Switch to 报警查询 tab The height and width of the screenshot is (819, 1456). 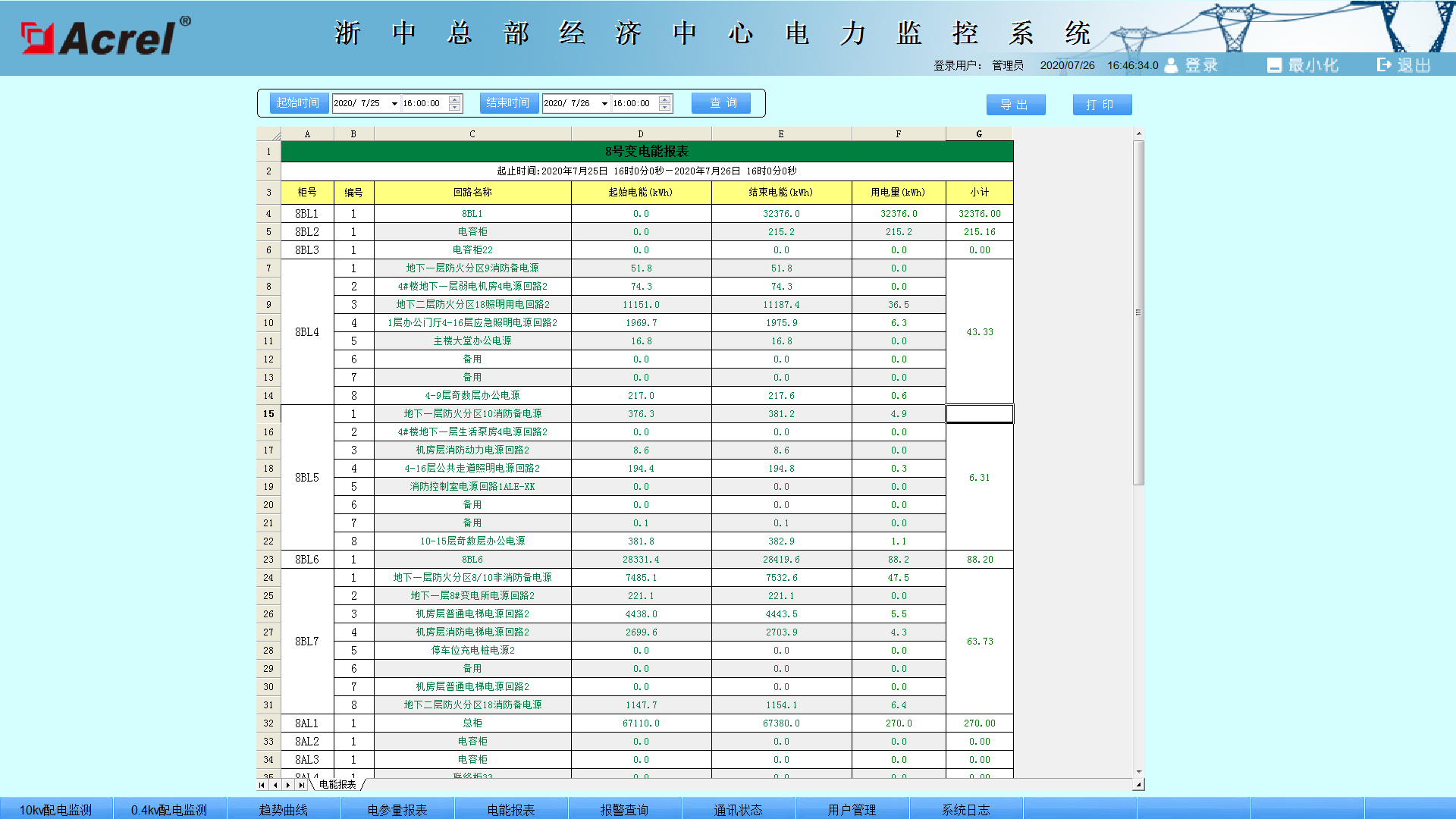click(x=625, y=809)
